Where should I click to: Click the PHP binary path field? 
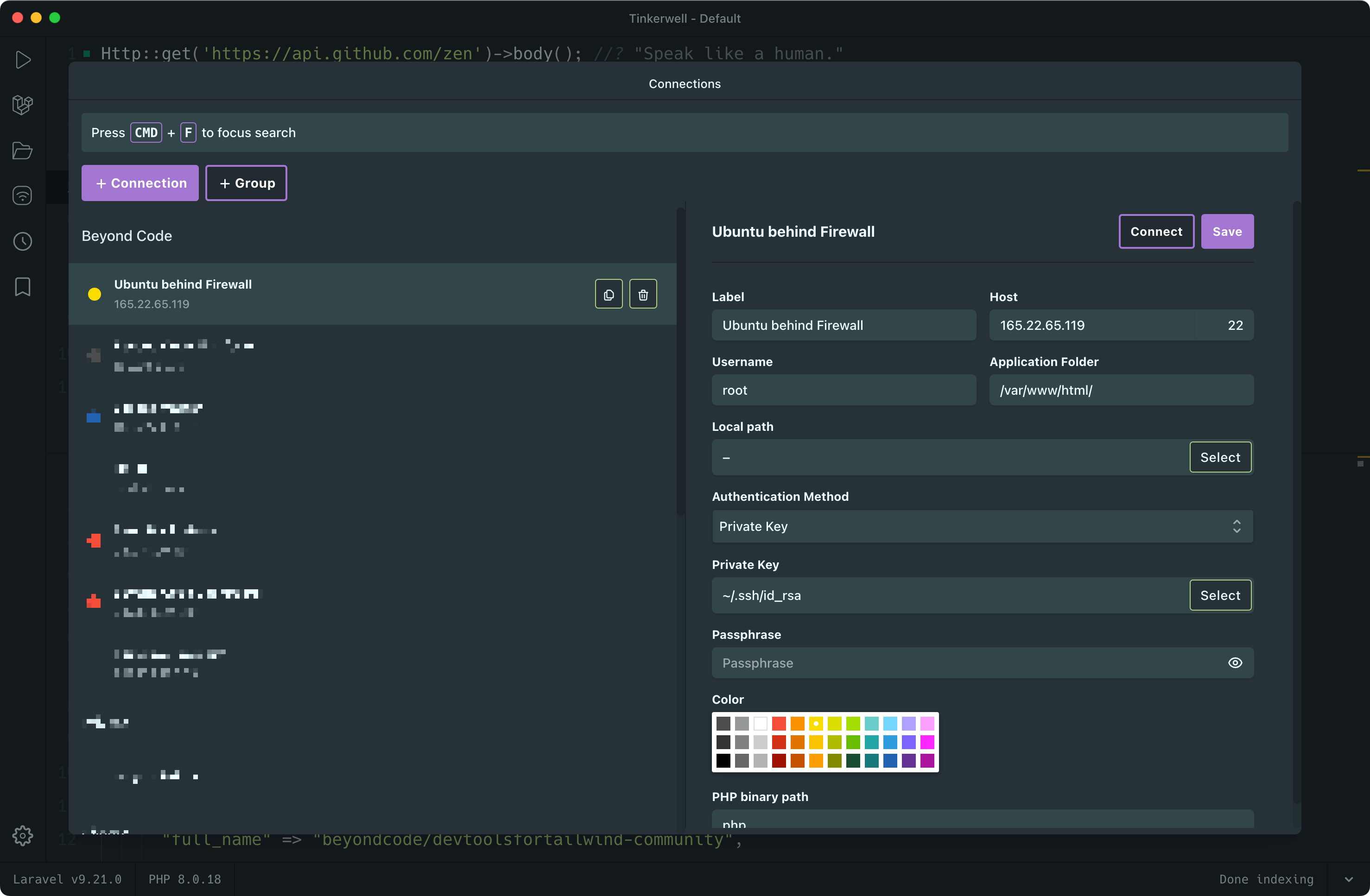(982, 820)
